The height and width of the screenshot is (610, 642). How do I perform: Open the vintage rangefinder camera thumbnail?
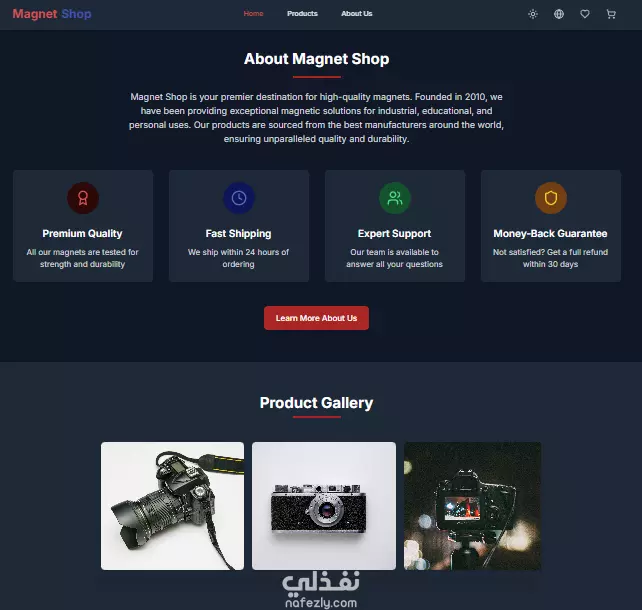[x=324, y=506]
